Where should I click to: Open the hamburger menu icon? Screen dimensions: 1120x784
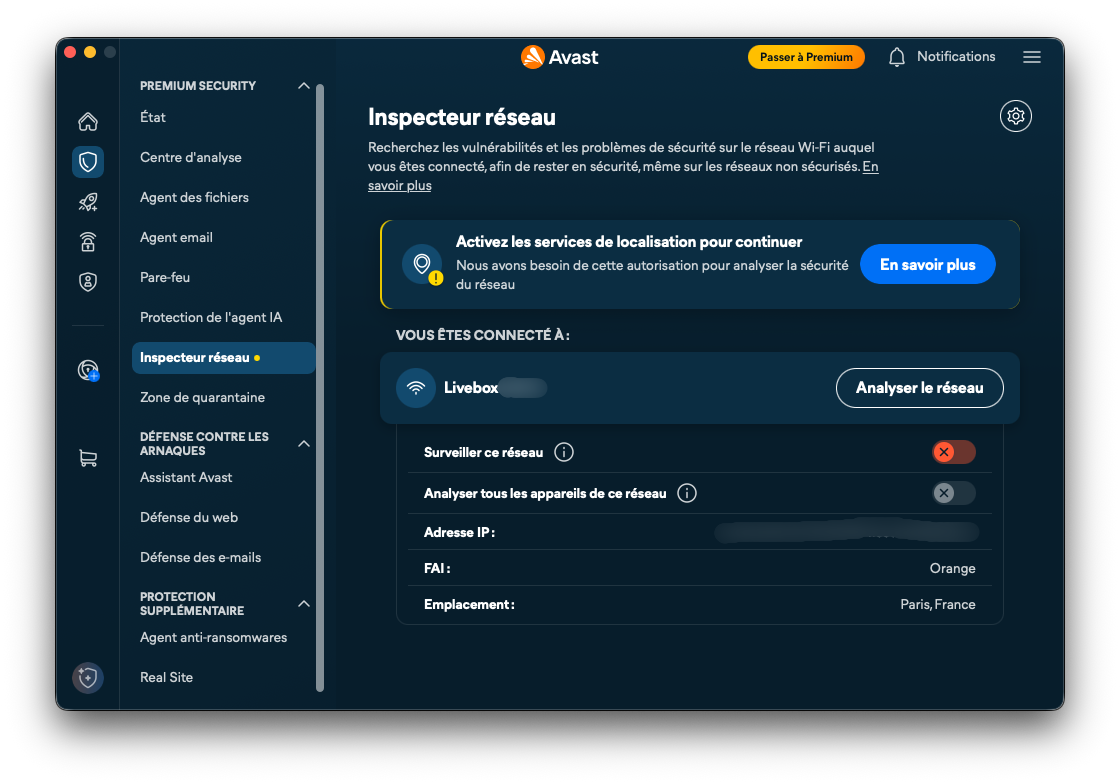[x=1031, y=57]
